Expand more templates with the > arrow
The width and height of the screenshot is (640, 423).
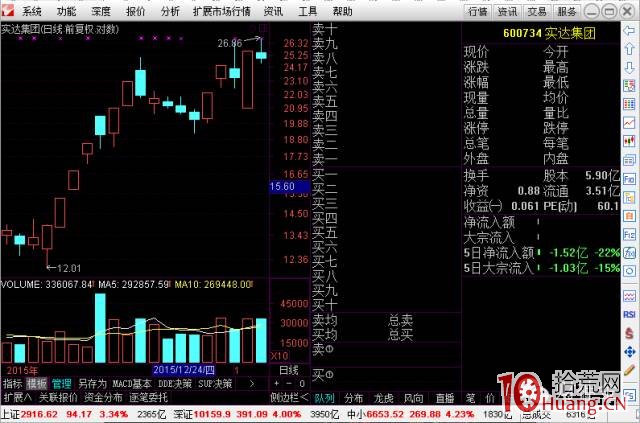coord(251,384)
